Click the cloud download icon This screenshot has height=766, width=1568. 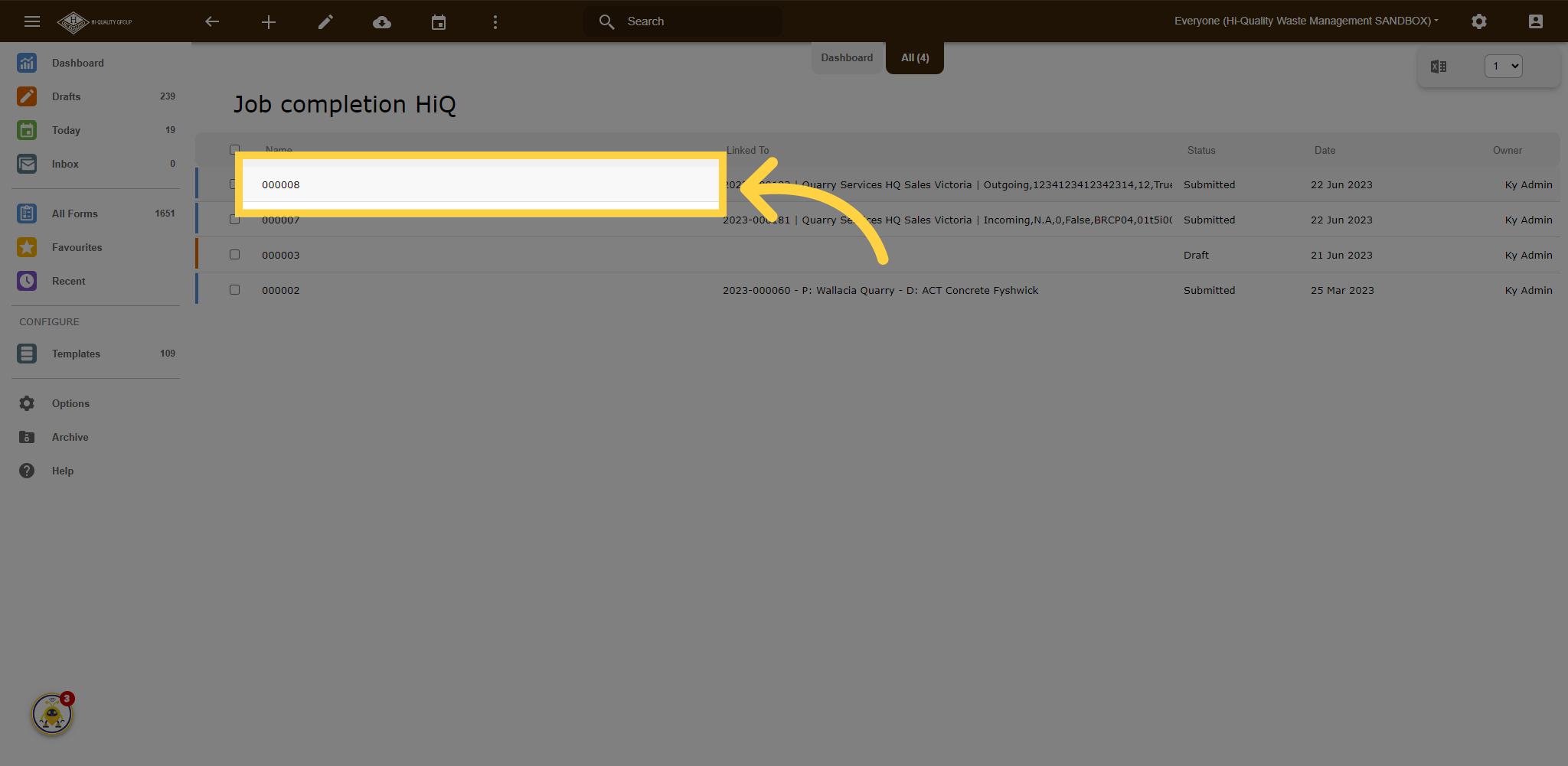(x=382, y=21)
